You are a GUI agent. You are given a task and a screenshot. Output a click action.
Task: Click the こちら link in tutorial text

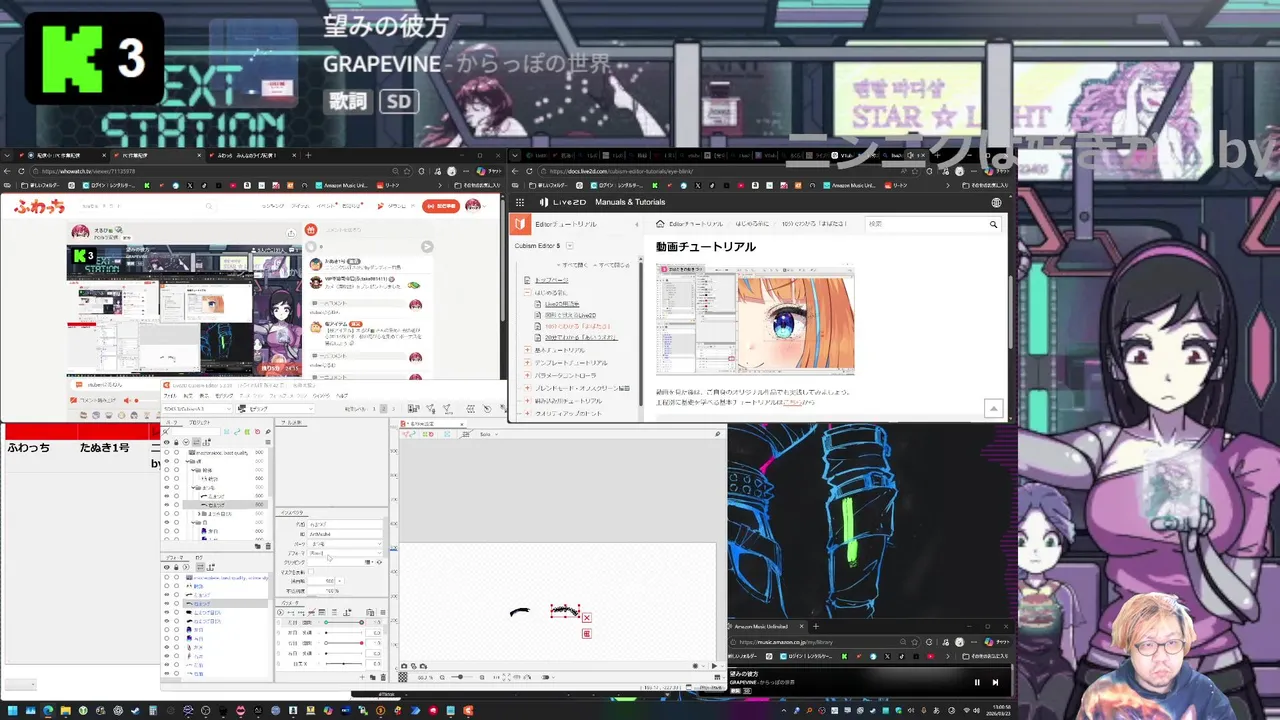[793, 403]
